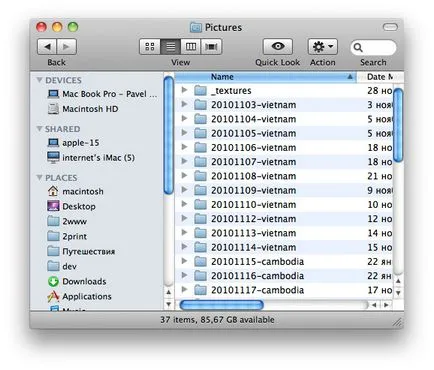Click the window resize grip corner
This screenshot has width=434, height=370.
pyautogui.click(x=398, y=322)
